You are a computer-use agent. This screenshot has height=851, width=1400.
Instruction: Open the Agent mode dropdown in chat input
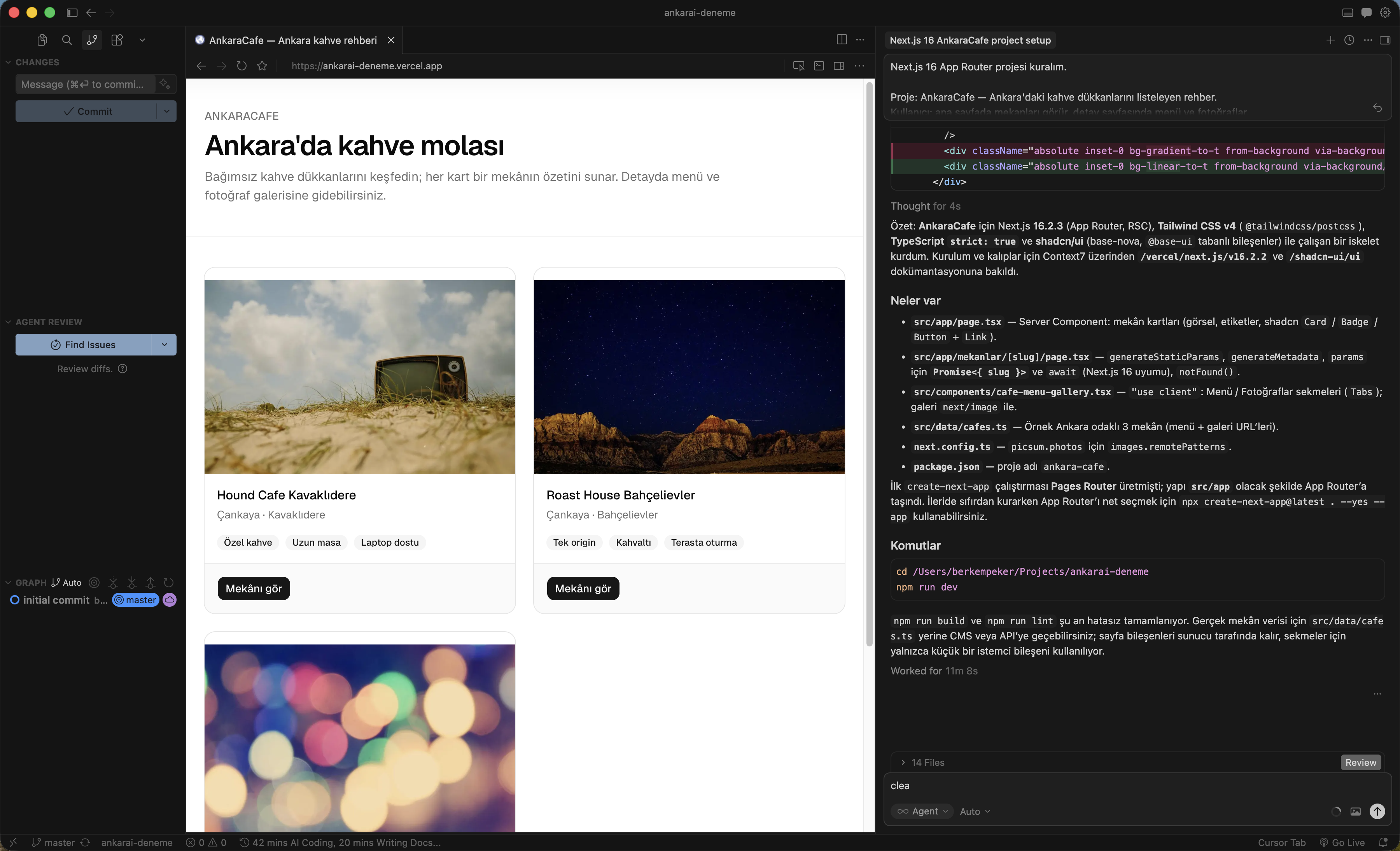click(x=922, y=811)
